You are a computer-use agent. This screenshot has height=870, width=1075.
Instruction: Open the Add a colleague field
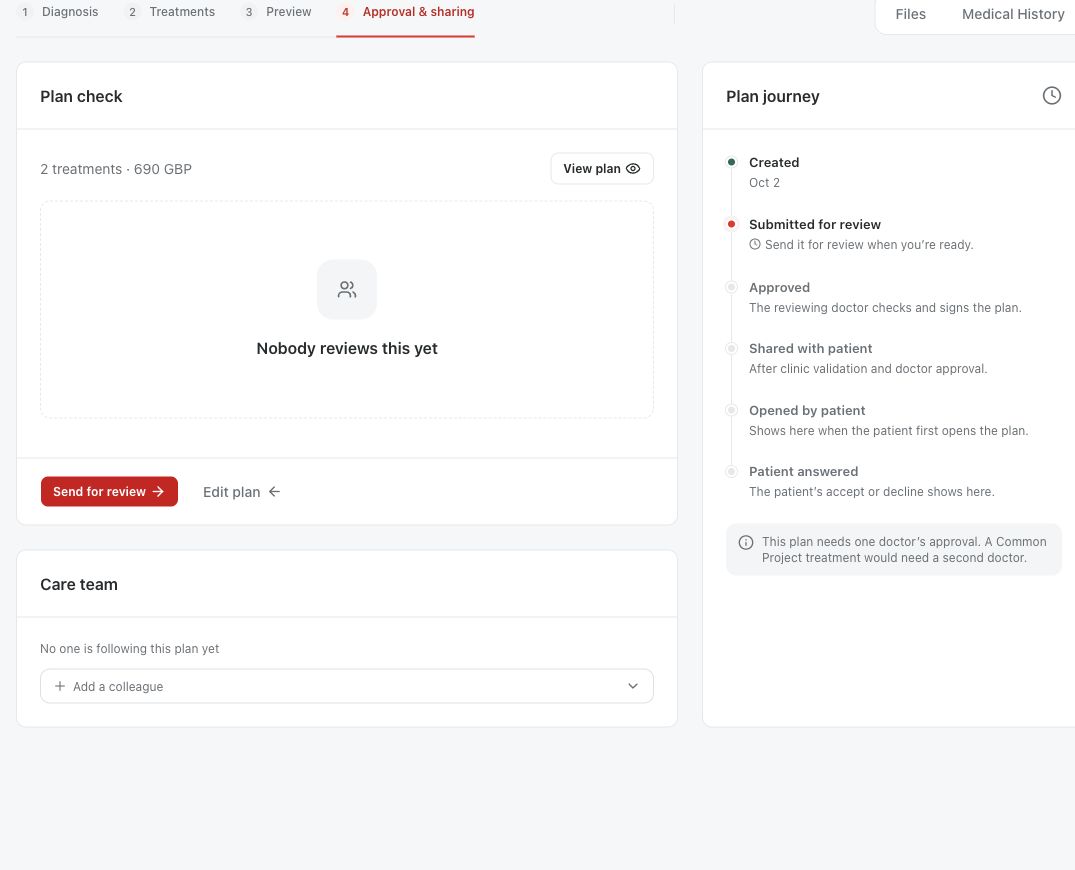coord(347,686)
